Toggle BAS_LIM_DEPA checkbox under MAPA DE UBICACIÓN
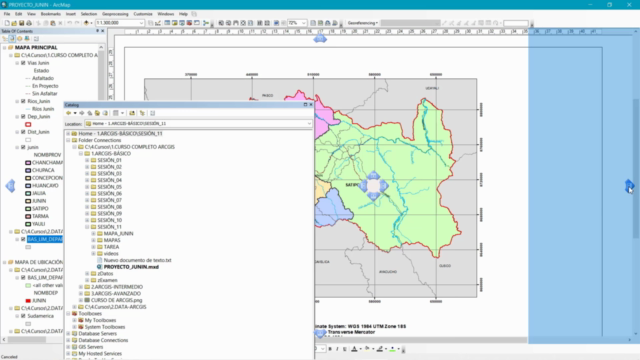640x360 pixels. click(23, 278)
